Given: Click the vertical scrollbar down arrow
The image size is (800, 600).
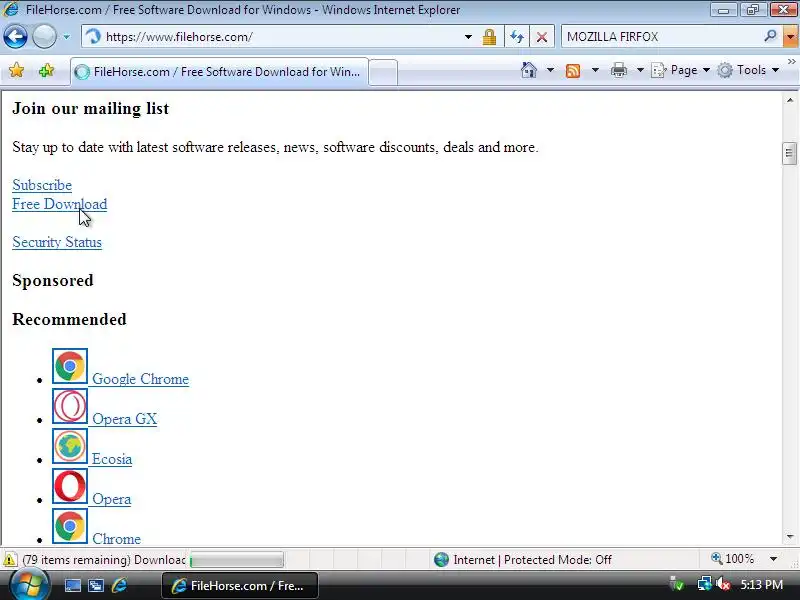Looking at the screenshot, I should click(790, 537).
